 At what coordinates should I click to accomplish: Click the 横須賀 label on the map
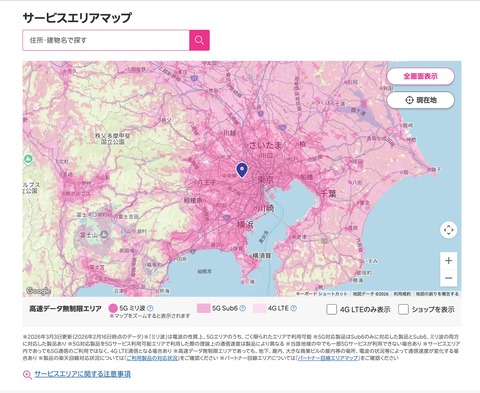(x=262, y=256)
